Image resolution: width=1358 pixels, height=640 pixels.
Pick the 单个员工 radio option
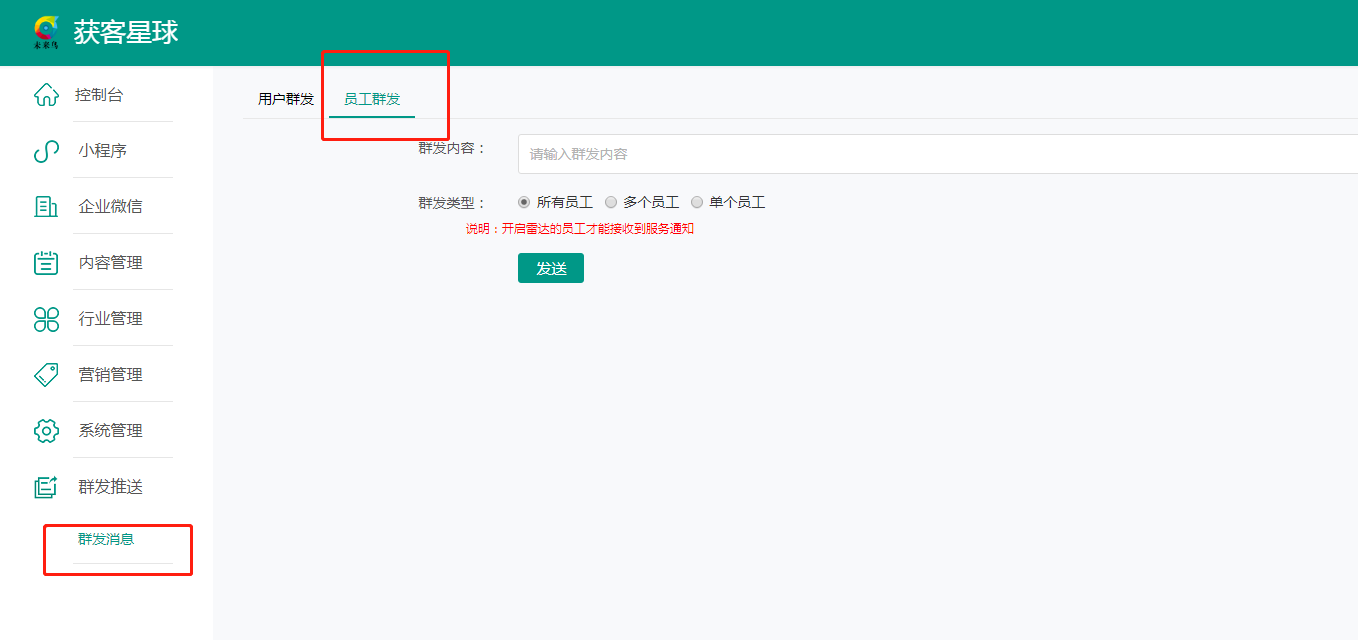point(697,202)
